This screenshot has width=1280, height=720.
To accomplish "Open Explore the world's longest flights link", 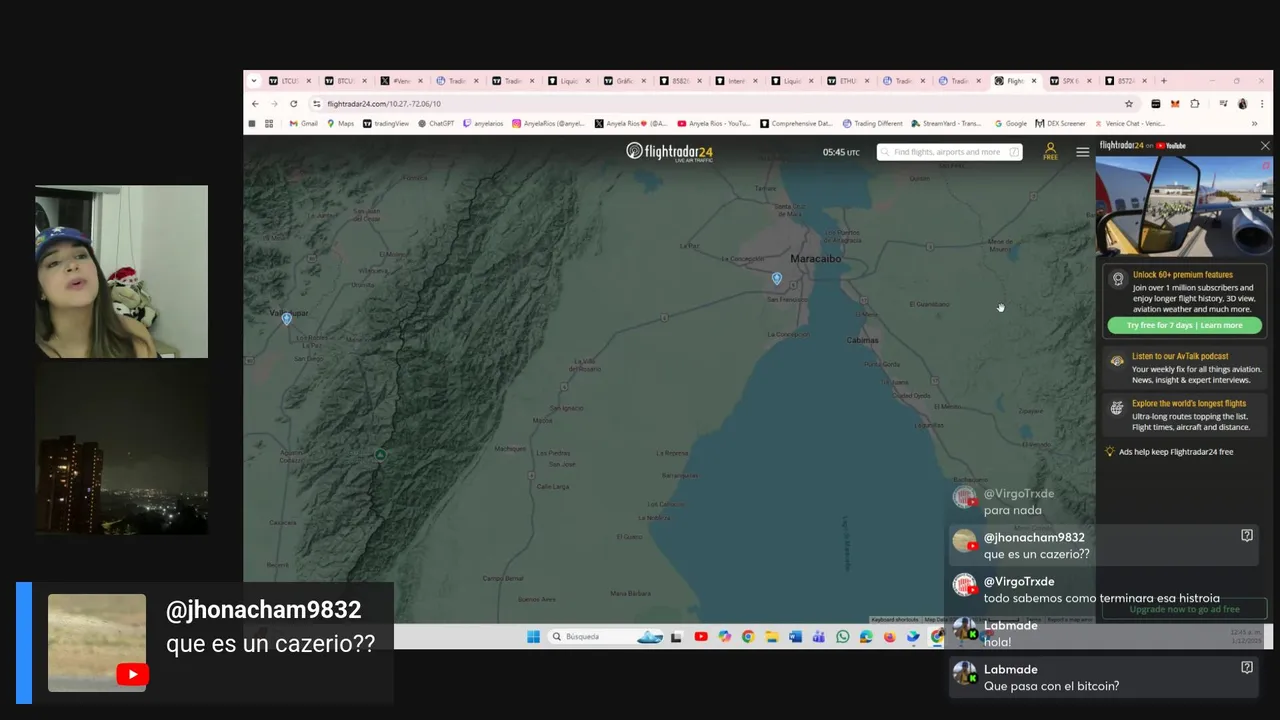I will (x=1189, y=404).
